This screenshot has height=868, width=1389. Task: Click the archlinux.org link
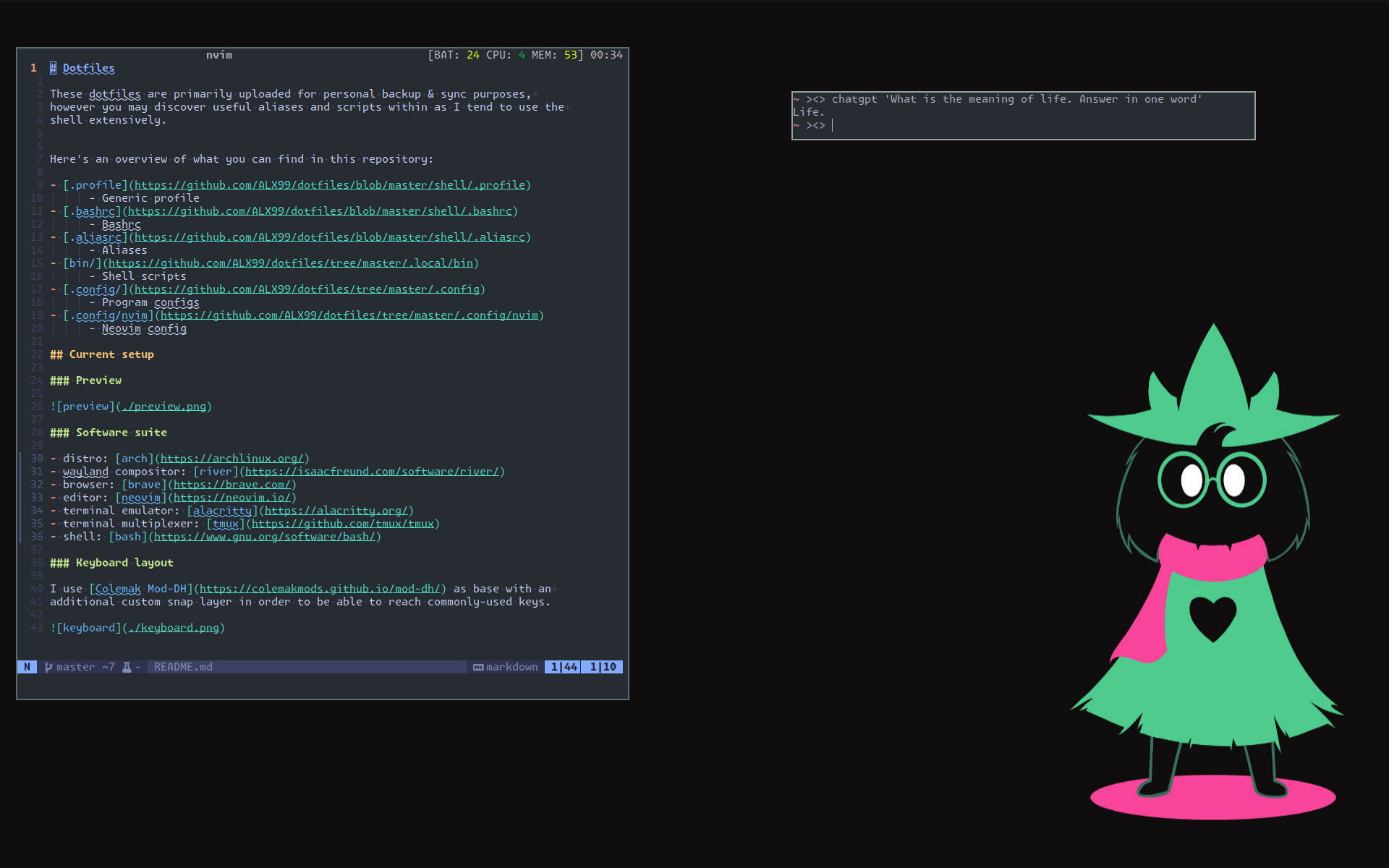point(231,459)
